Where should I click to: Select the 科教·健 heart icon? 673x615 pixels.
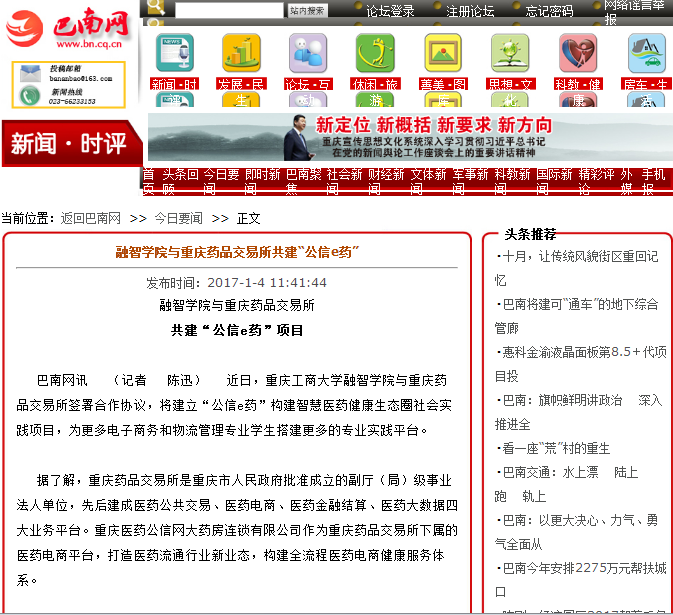[578, 53]
